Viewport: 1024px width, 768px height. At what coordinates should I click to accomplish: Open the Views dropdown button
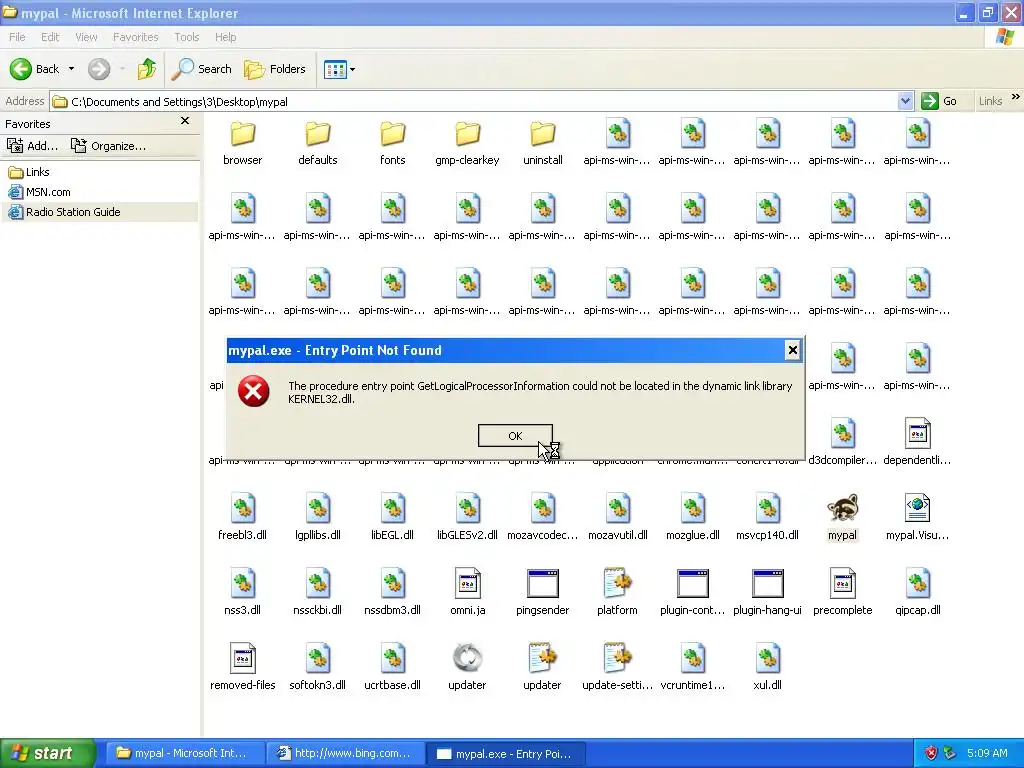pyautogui.click(x=340, y=69)
